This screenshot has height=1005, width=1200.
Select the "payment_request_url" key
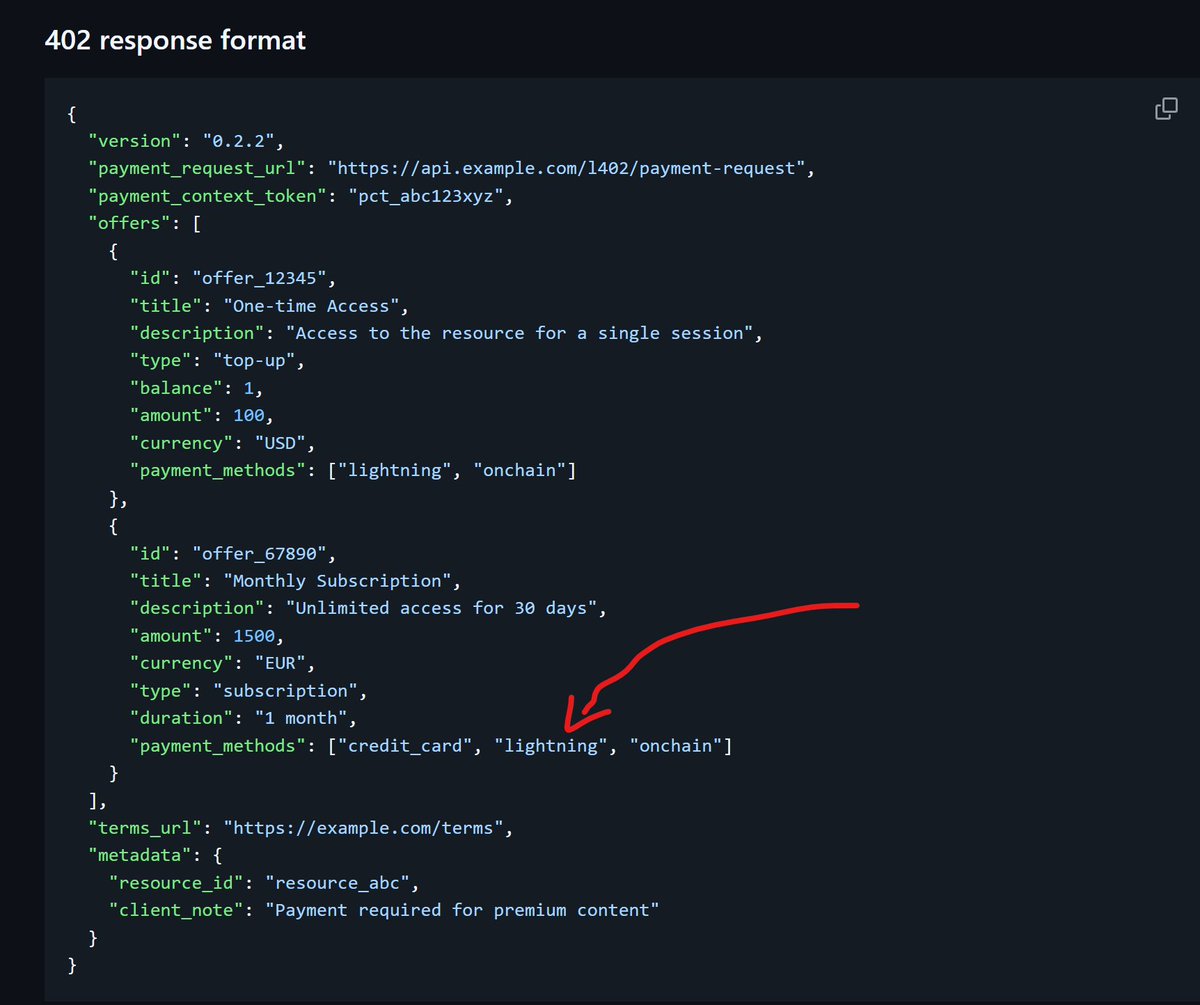click(198, 168)
